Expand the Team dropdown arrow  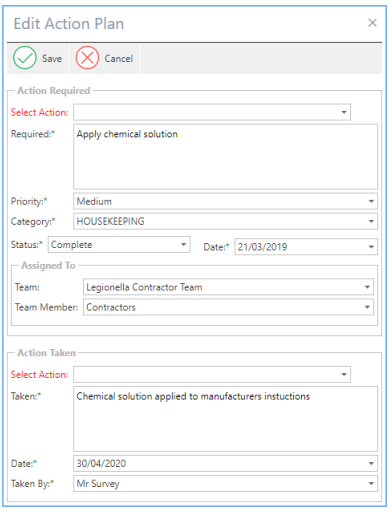pyautogui.click(x=367, y=287)
